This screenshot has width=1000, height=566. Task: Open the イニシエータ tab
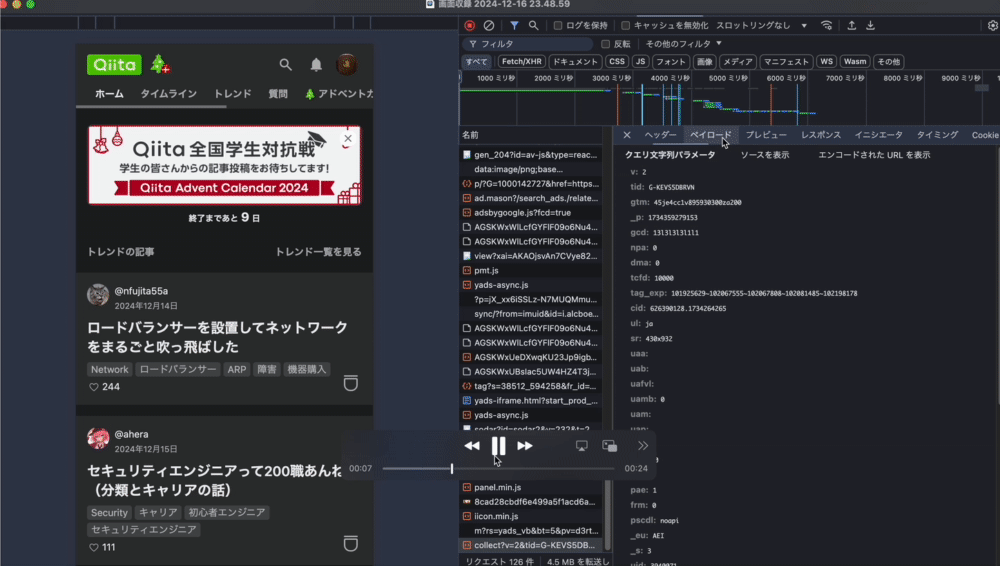coord(879,135)
